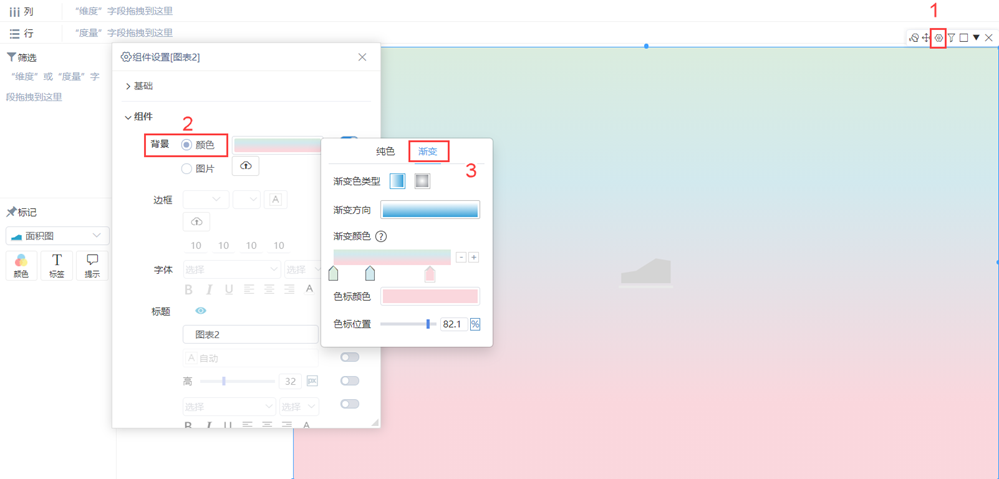The image size is (999, 479).
Task: Click the 提示 speech bubble button under 标记
Action: (92, 266)
